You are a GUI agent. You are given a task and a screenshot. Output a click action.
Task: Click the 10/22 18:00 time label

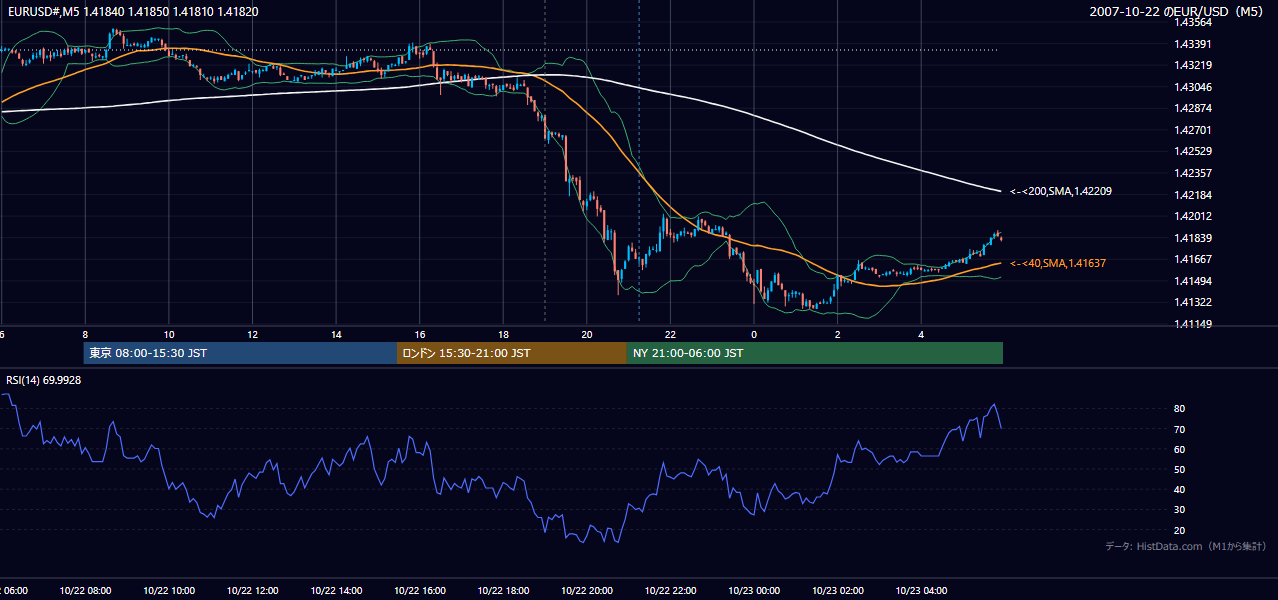(x=503, y=591)
